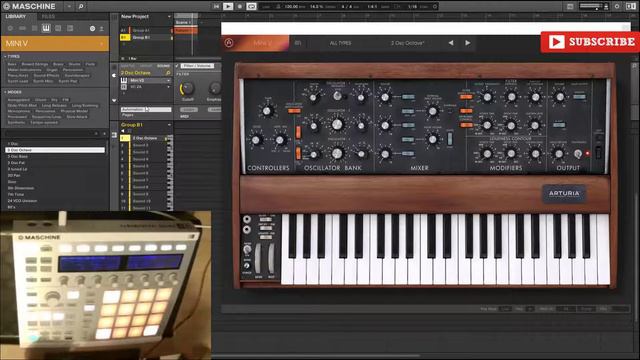The width and height of the screenshot is (640, 360).
Task: Select the 24 VCO Unisson preset
Action: point(55,201)
